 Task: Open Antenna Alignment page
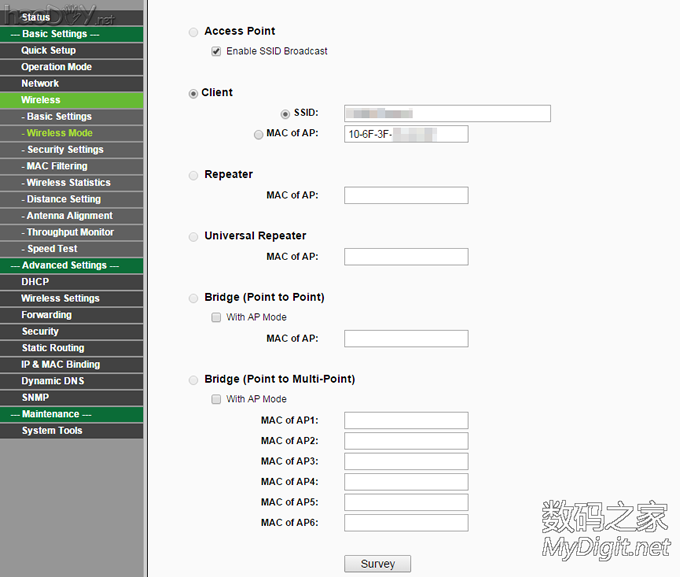pyautogui.click(x=69, y=215)
